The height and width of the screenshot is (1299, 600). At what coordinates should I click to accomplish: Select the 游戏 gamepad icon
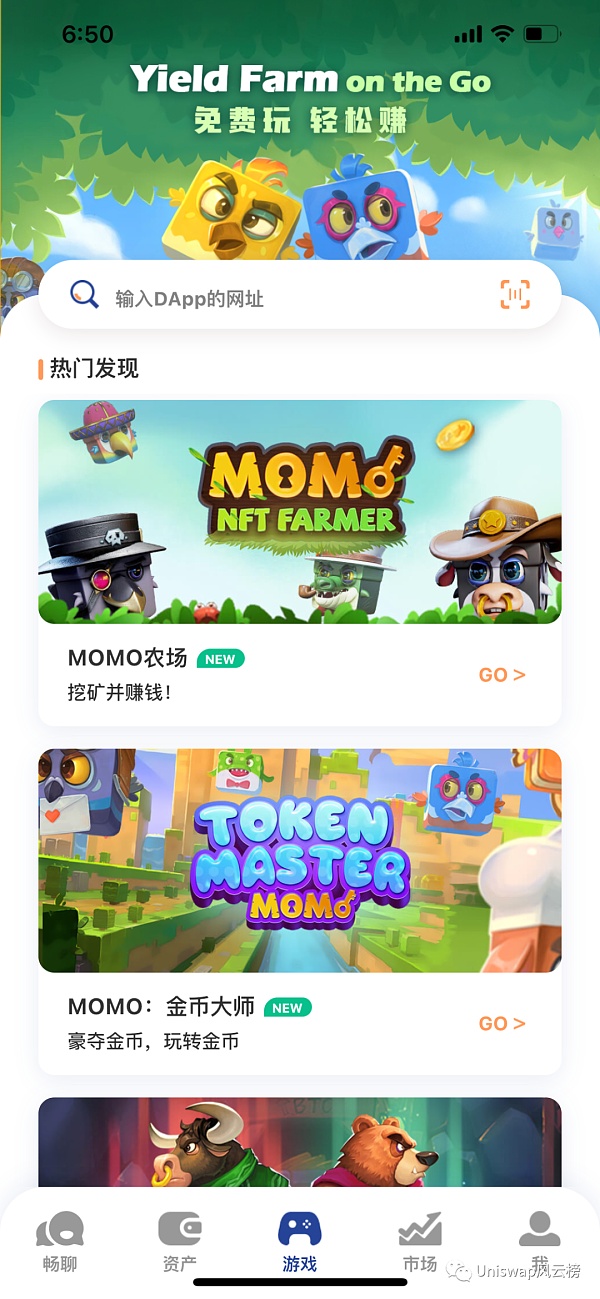coord(299,1228)
